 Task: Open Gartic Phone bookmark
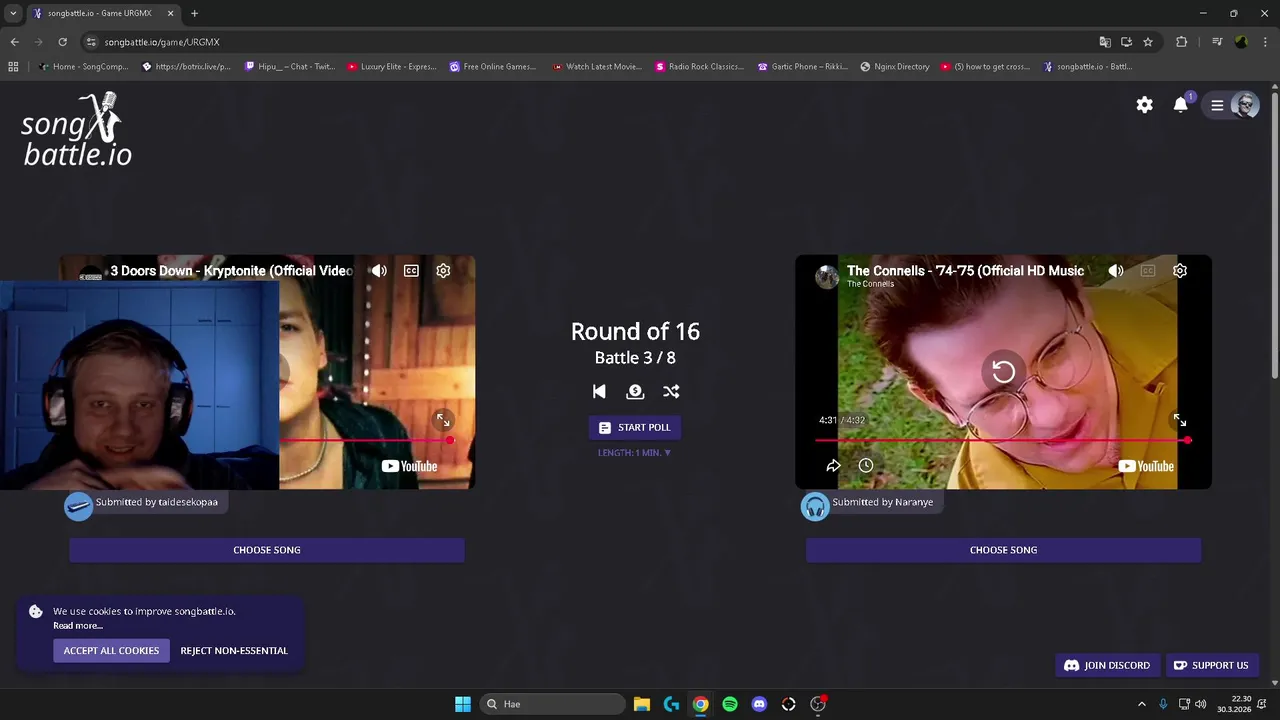click(803, 67)
